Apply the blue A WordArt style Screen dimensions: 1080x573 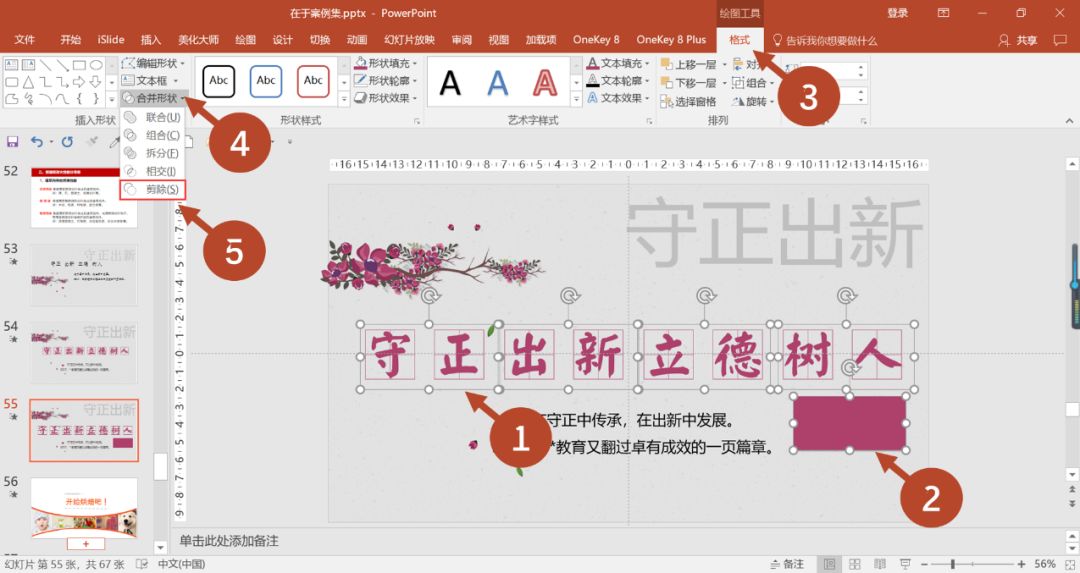click(x=497, y=83)
